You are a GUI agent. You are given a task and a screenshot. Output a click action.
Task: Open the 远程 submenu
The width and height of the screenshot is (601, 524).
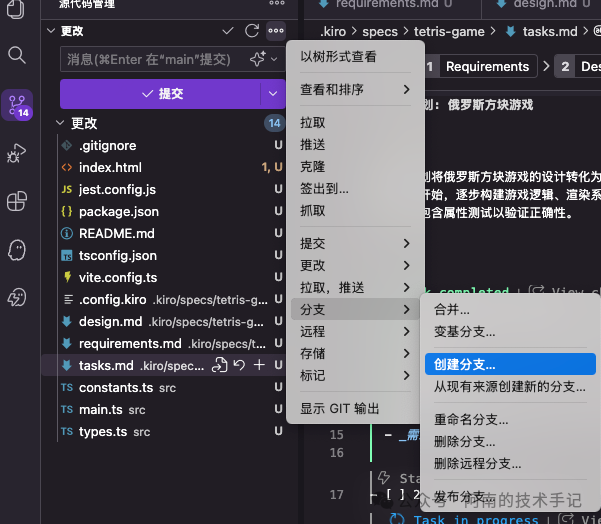[355, 332]
